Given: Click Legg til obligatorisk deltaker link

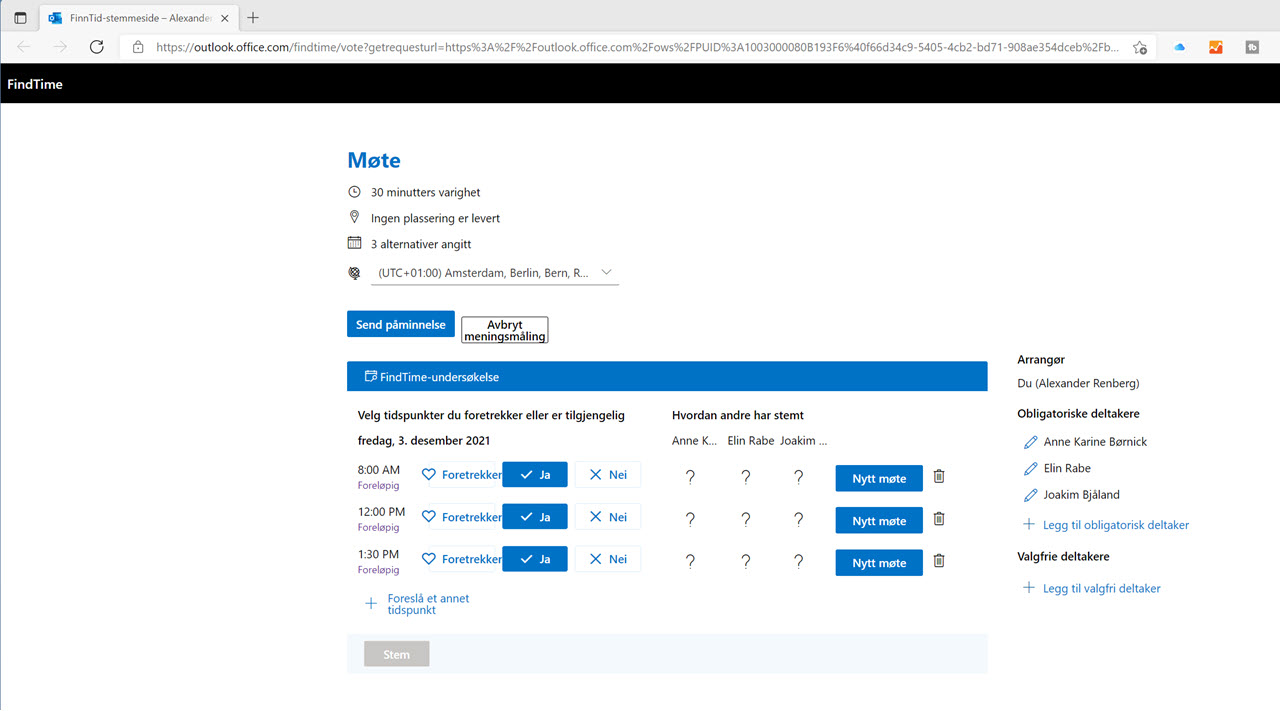Looking at the screenshot, I should click(x=1116, y=524).
